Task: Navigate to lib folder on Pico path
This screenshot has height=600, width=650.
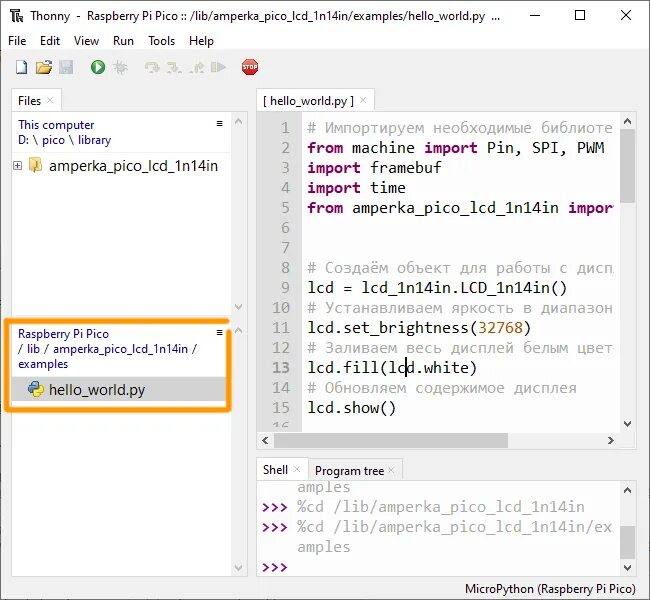Action: tap(33, 349)
